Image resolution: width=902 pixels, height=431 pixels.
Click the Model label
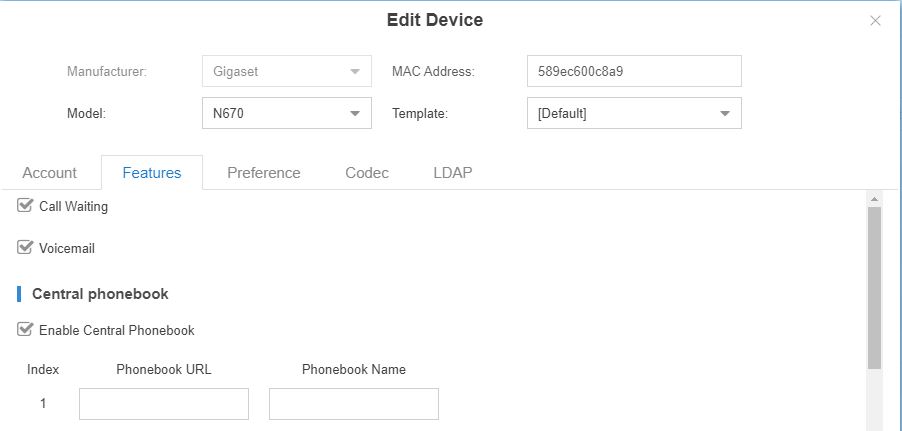(86, 113)
